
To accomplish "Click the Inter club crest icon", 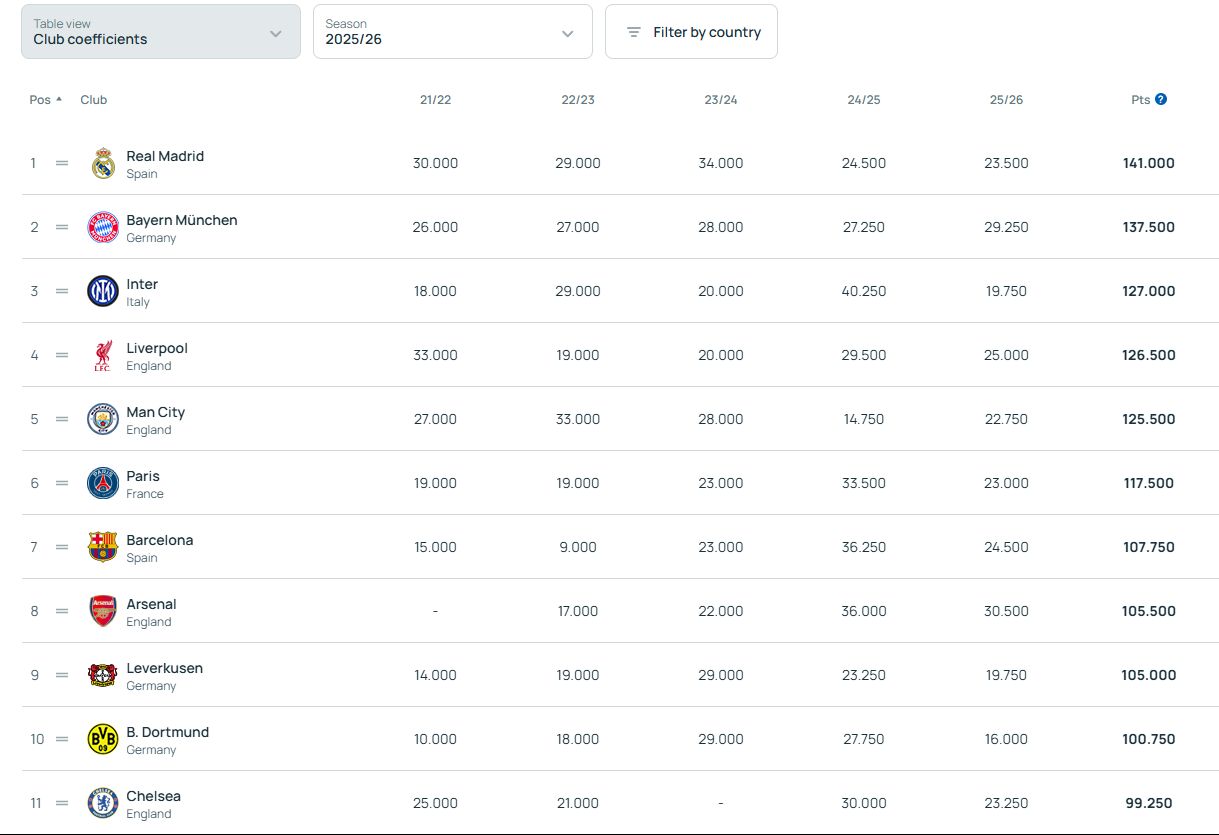I will point(103,291).
